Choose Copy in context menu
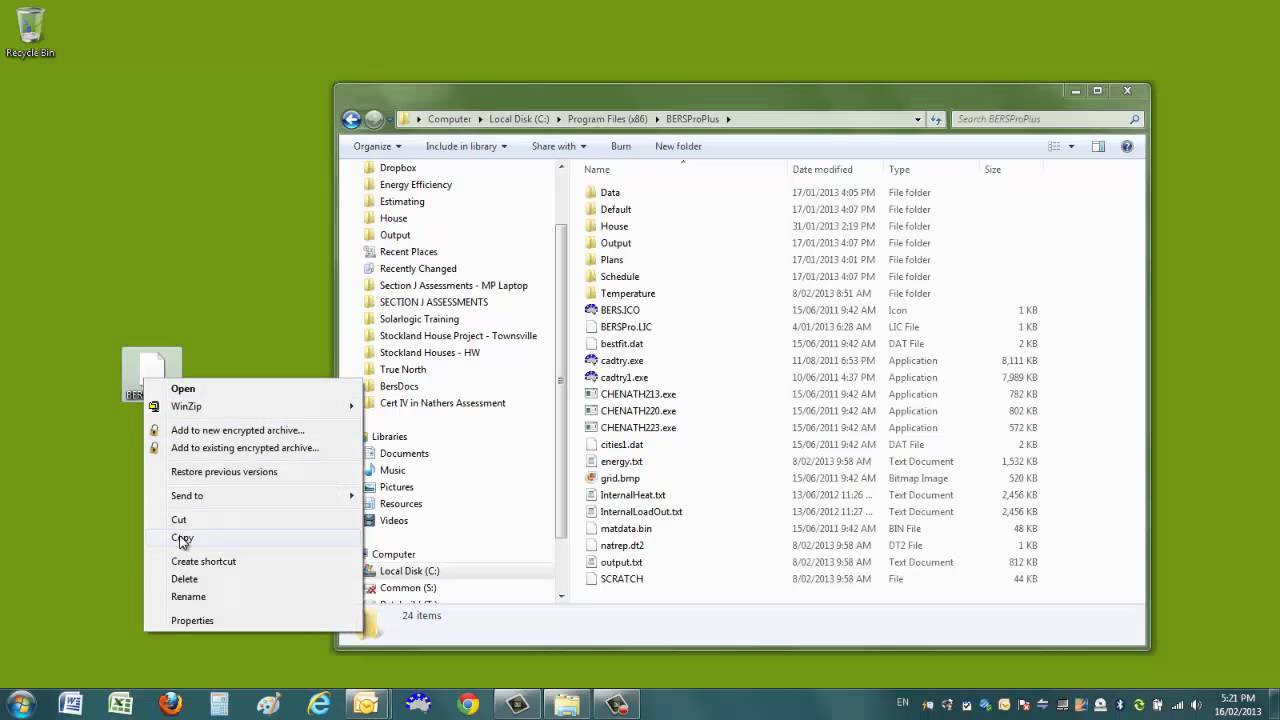 coord(182,538)
